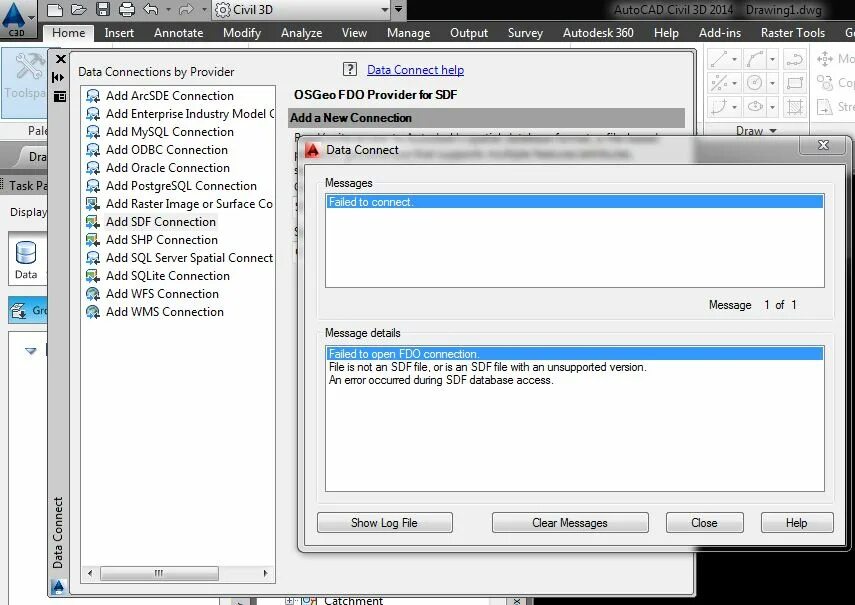The width and height of the screenshot is (855, 605).
Task: Open the Redo history dropdown arrow
Action: coord(204,10)
